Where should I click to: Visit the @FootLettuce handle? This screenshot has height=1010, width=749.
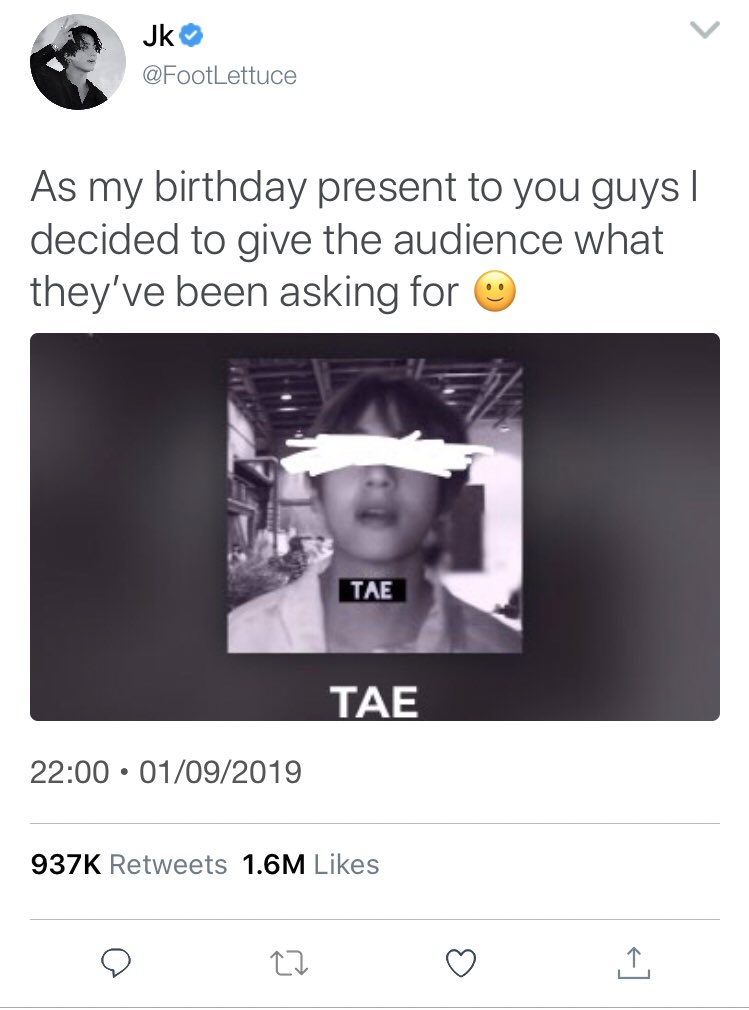(219, 75)
